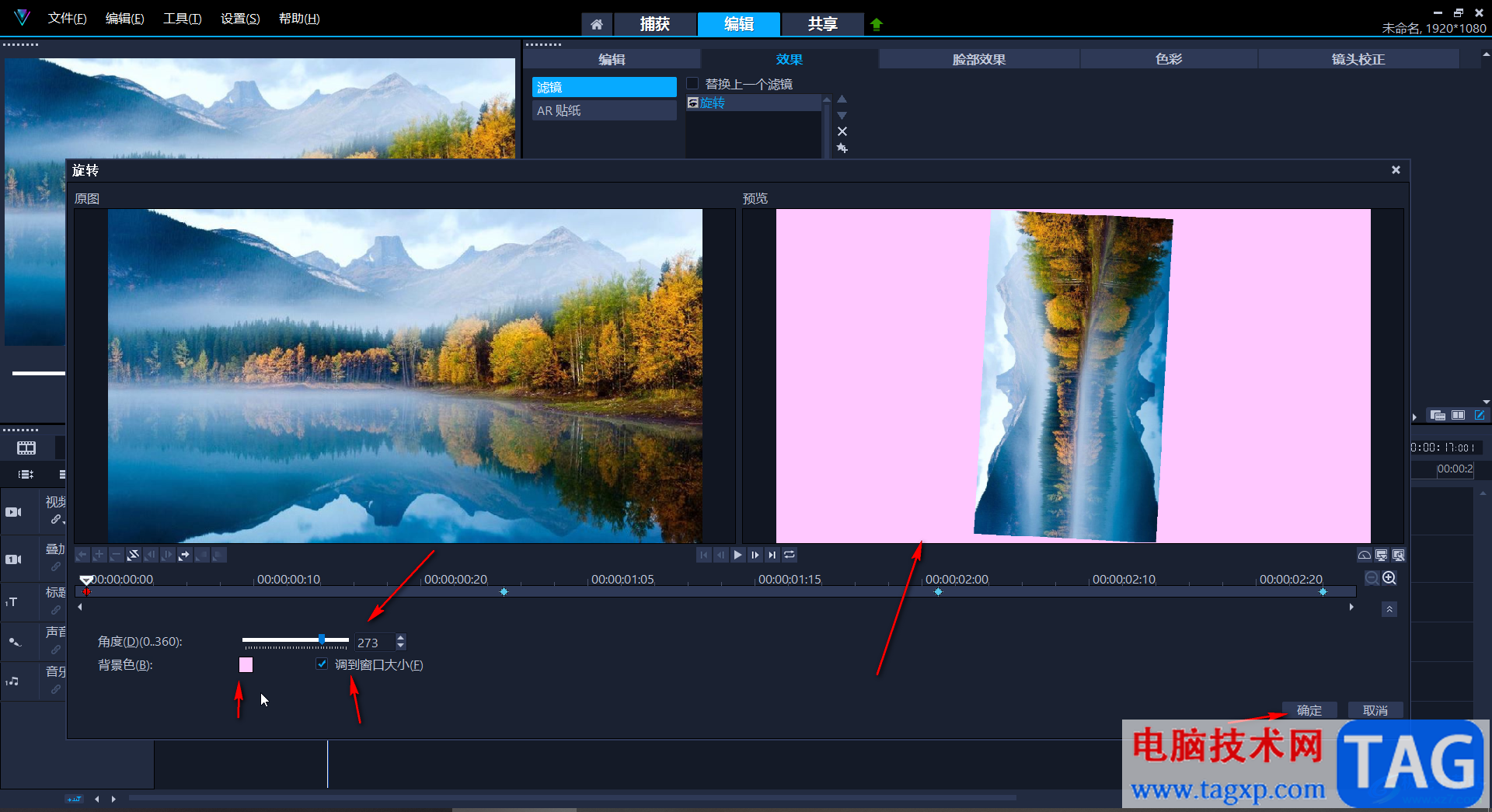This screenshot has height=812, width=1492.
Task: Click the angle slider handle
Action: coord(322,639)
